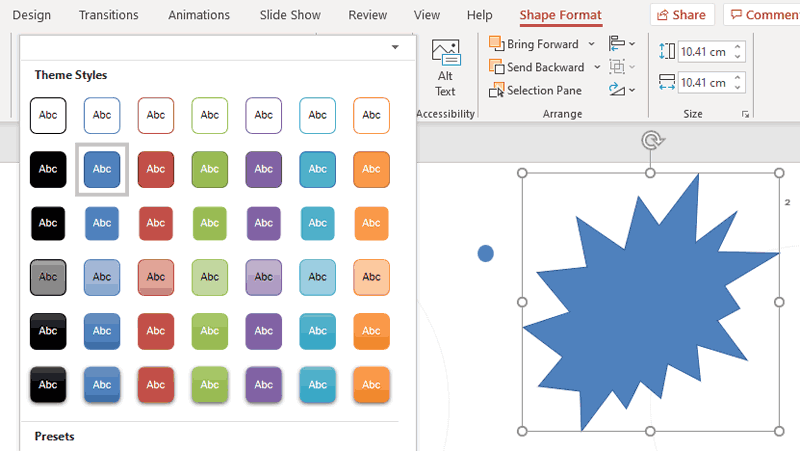
Task: Click the top-left resize handle of the shape
Action: click(522, 173)
